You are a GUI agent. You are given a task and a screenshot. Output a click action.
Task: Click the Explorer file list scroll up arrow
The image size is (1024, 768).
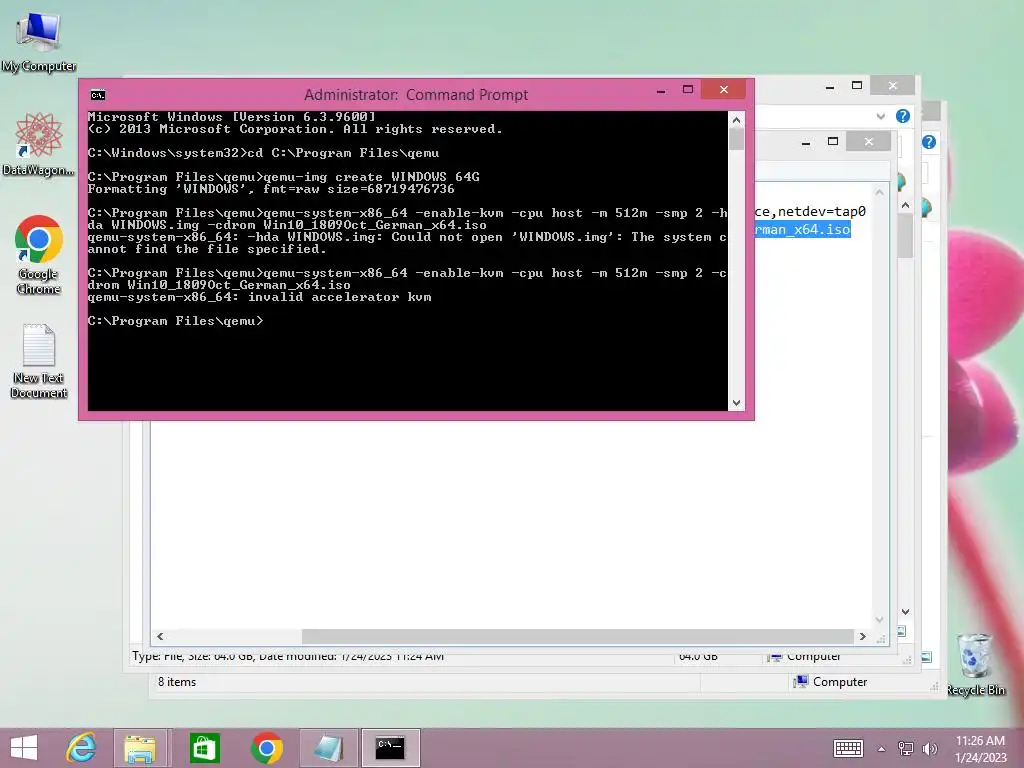click(905, 205)
